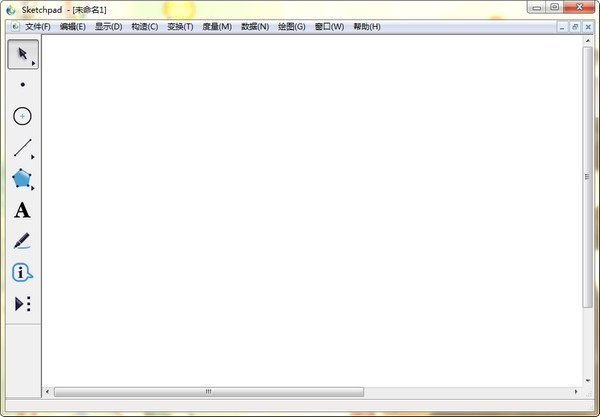The height and width of the screenshot is (417, 600).
Task: Select the Arrow selection tool
Action: [x=22, y=54]
